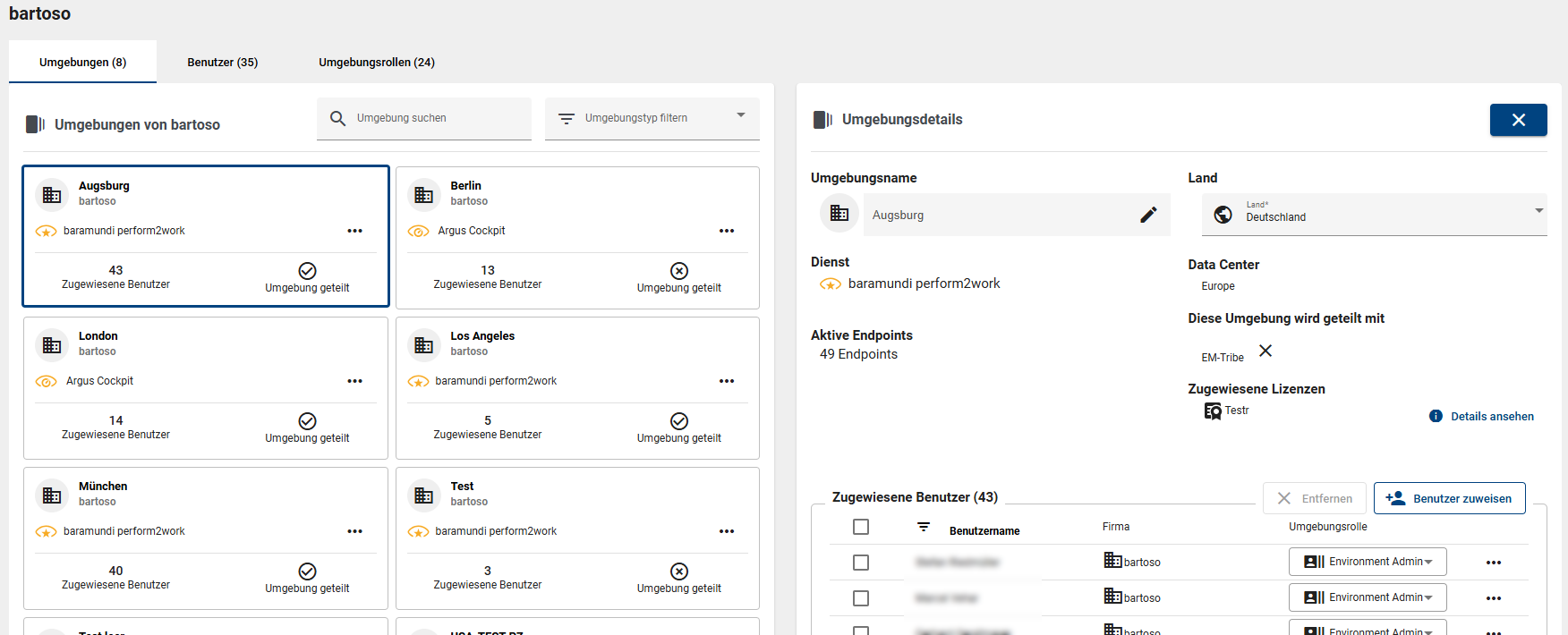Open the Los Angeles card options menu

pos(726,381)
